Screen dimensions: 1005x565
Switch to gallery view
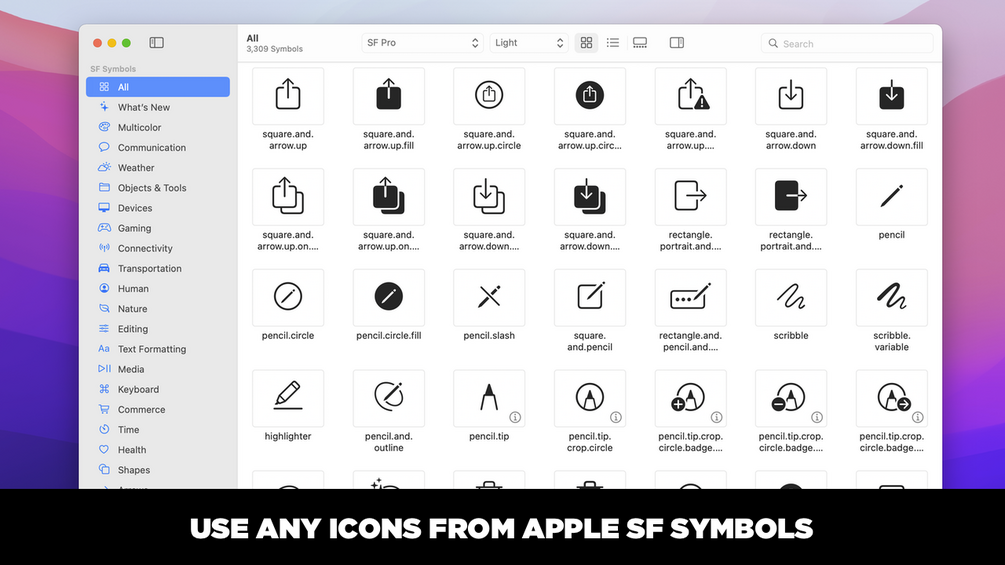point(640,43)
